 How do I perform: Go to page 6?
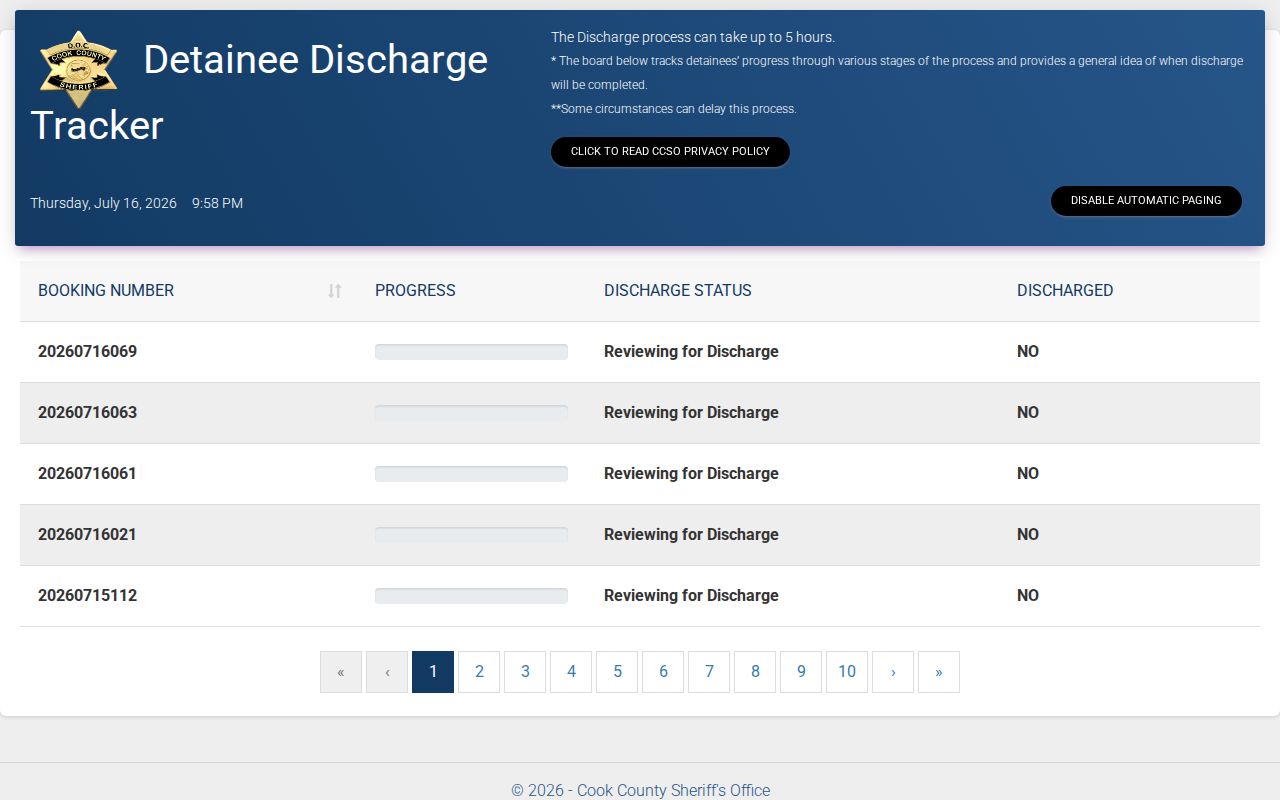pyautogui.click(x=663, y=672)
